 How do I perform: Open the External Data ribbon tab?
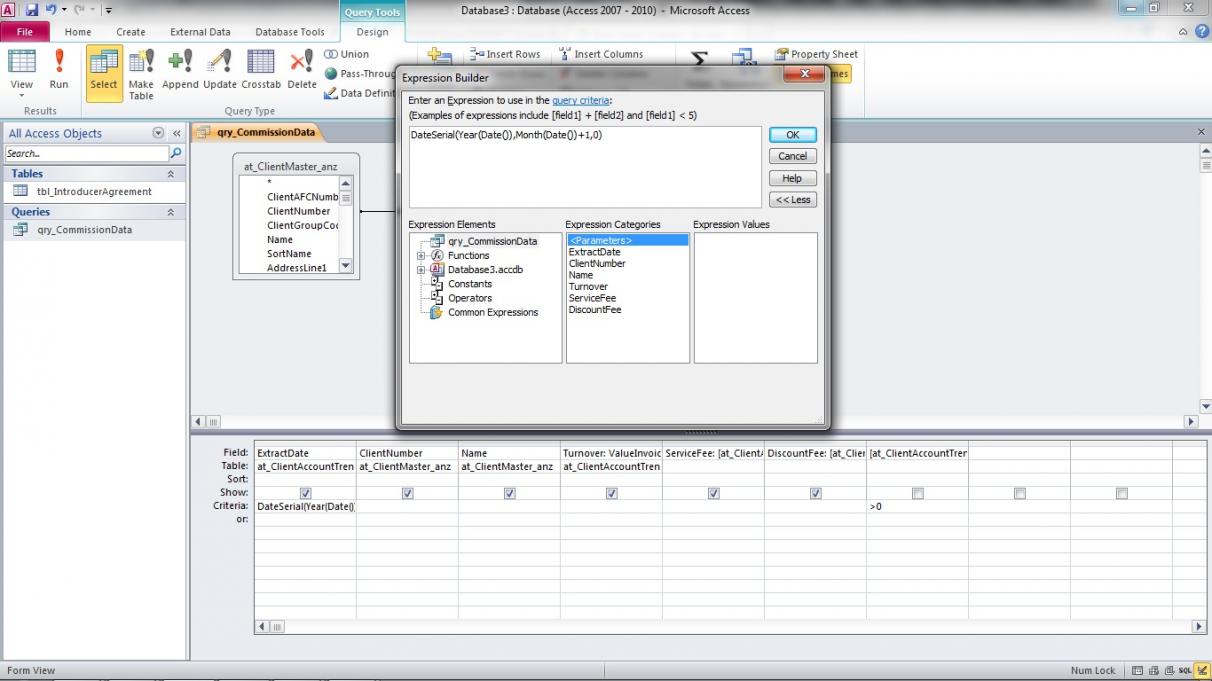(200, 32)
